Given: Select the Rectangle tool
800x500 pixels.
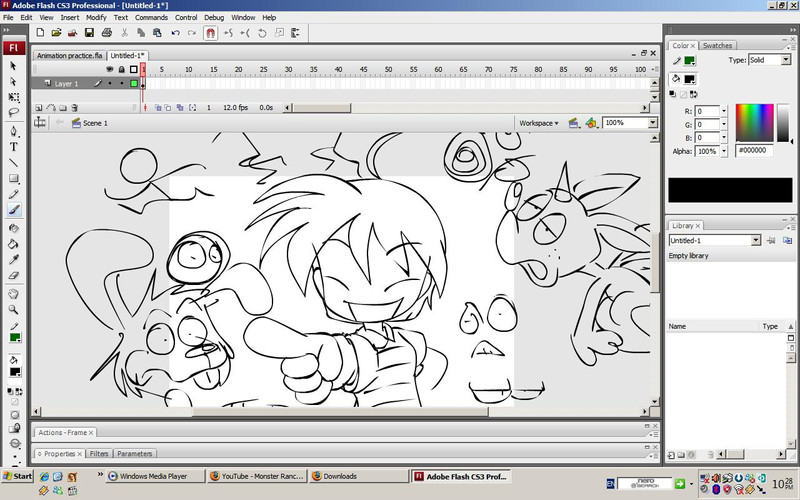Looking at the screenshot, I should click(x=13, y=179).
